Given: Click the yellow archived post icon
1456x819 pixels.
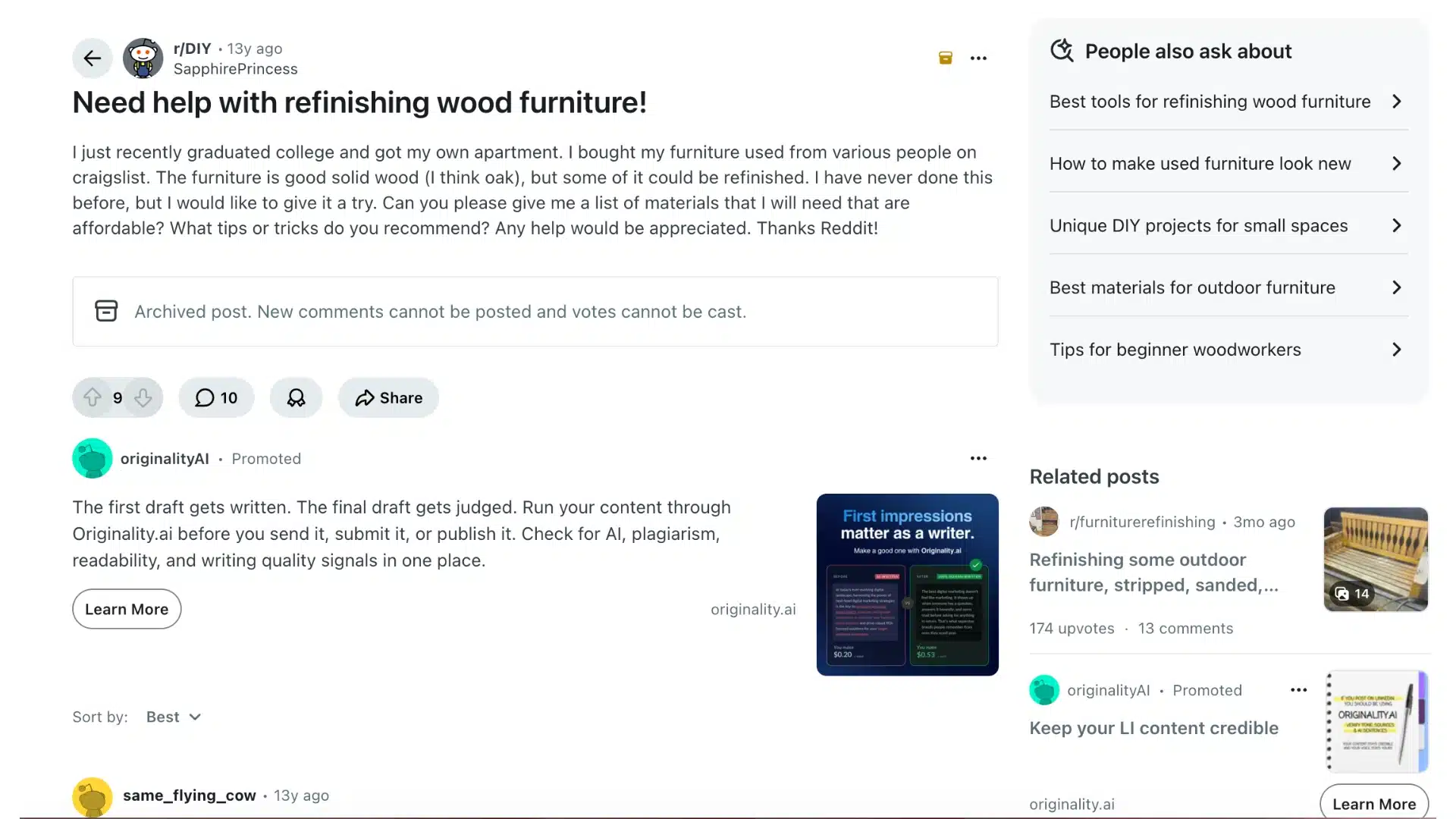Looking at the screenshot, I should click(x=945, y=58).
